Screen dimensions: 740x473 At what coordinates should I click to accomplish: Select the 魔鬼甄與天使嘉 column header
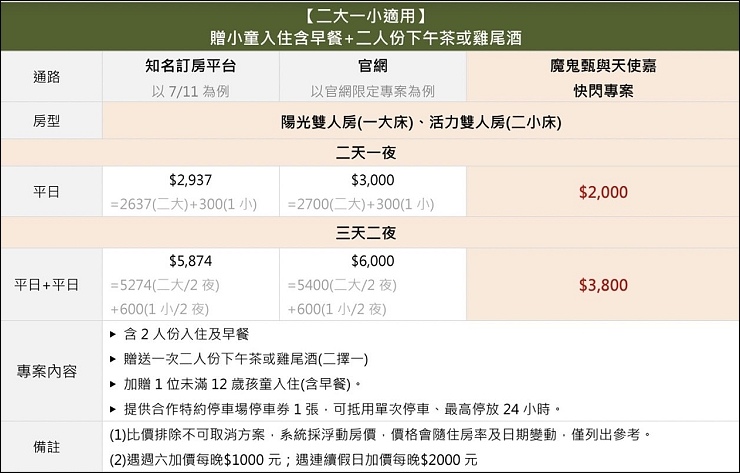[601, 67]
